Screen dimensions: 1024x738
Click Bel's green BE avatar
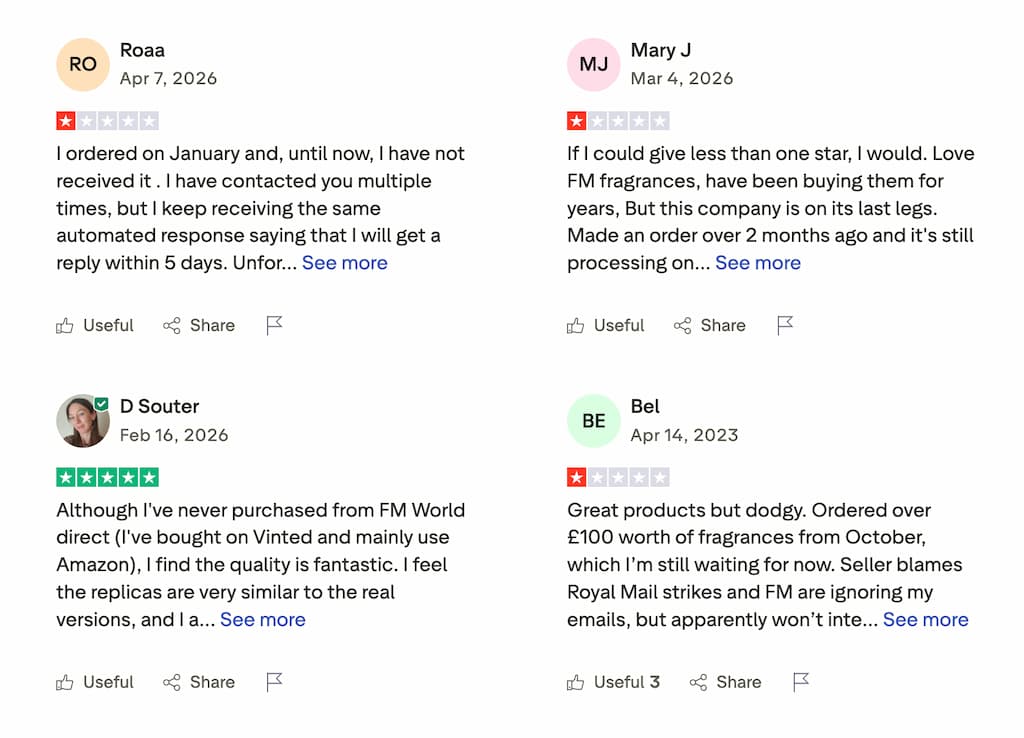[594, 421]
